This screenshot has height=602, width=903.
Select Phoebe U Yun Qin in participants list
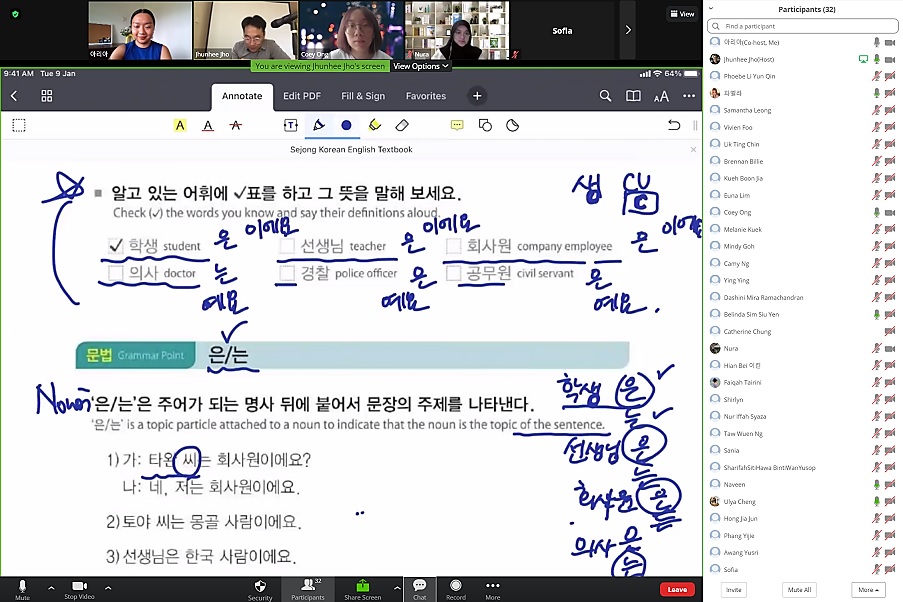pos(803,76)
